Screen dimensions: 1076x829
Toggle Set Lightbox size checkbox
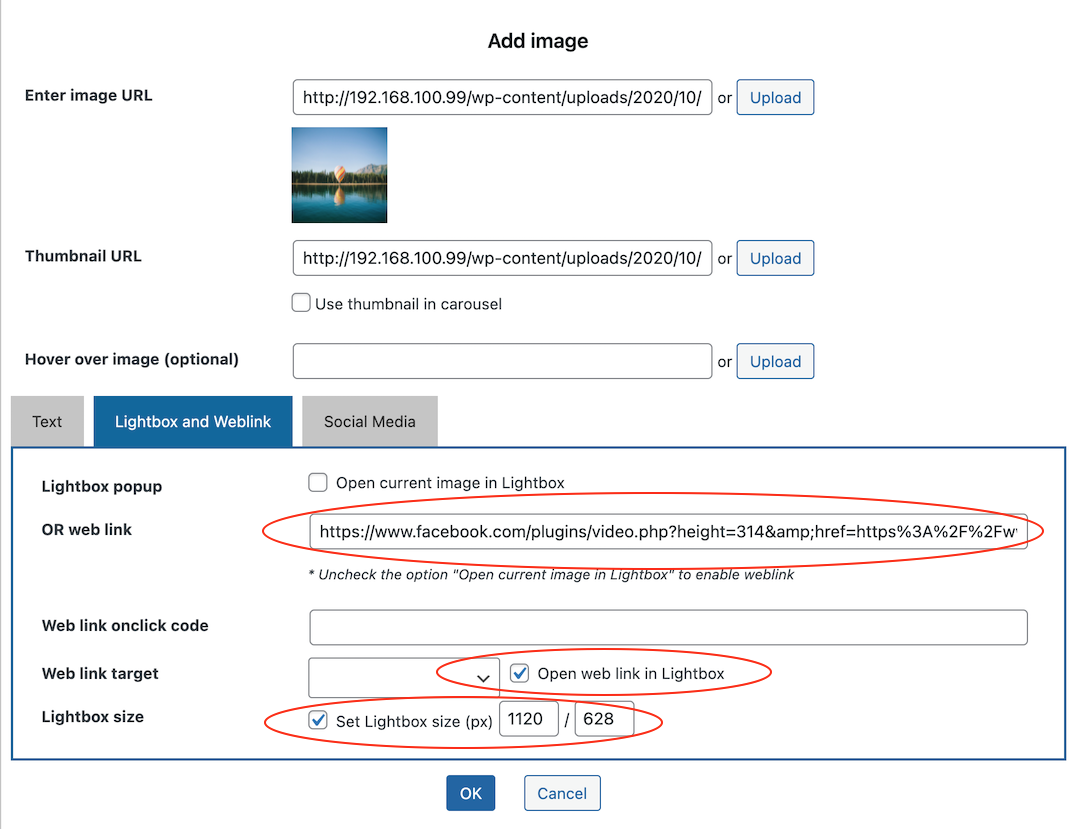[x=318, y=720]
